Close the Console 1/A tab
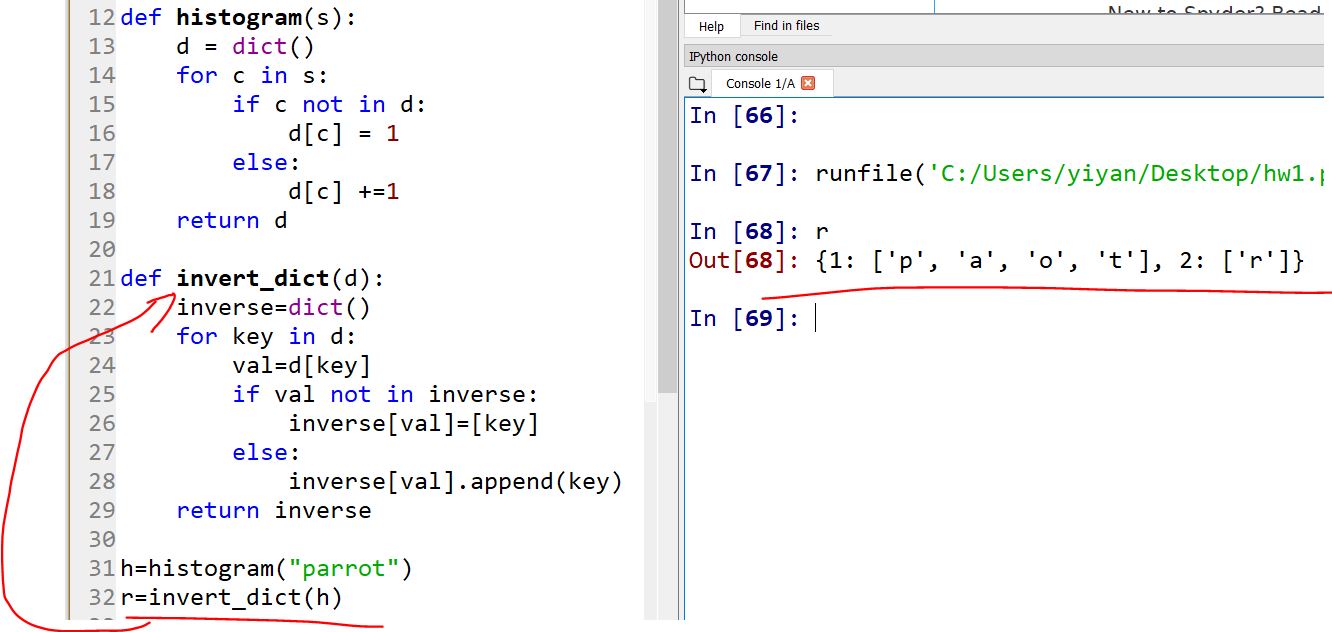 [808, 83]
